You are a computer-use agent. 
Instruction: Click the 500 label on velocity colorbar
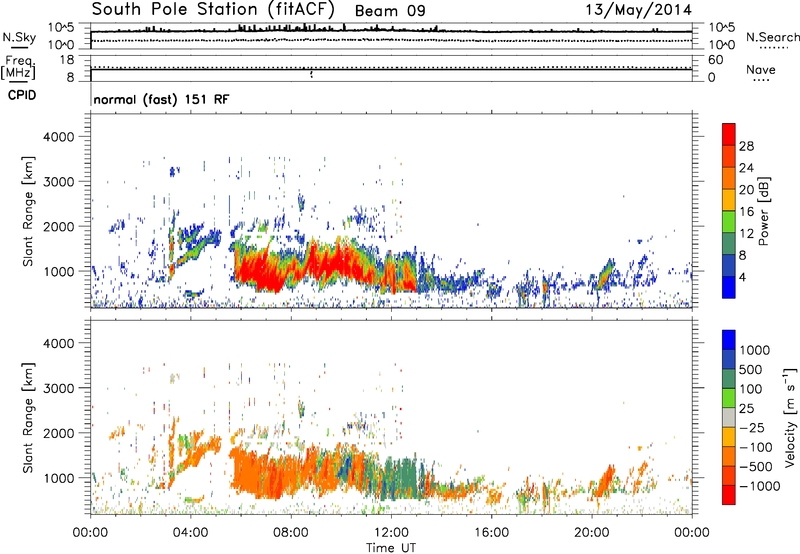753,370
